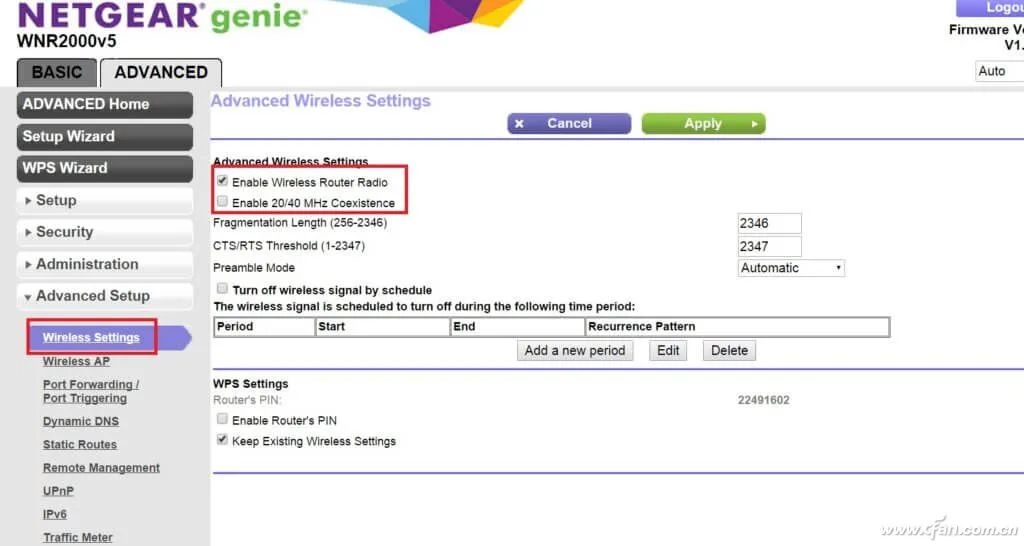
Task: Click the purple Cancel button
Action: (x=569, y=123)
